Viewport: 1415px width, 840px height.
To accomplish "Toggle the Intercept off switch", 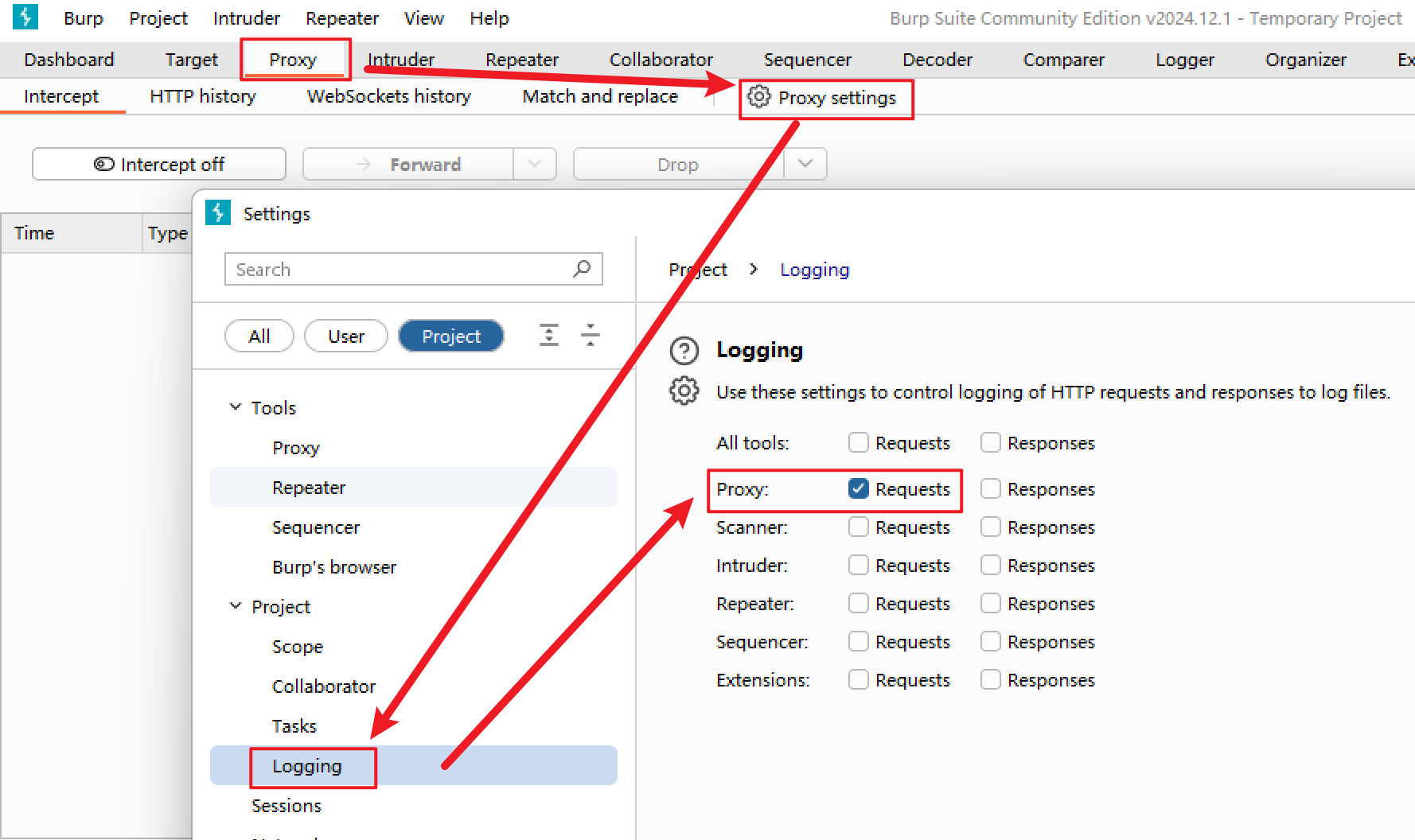I will point(159,164).
